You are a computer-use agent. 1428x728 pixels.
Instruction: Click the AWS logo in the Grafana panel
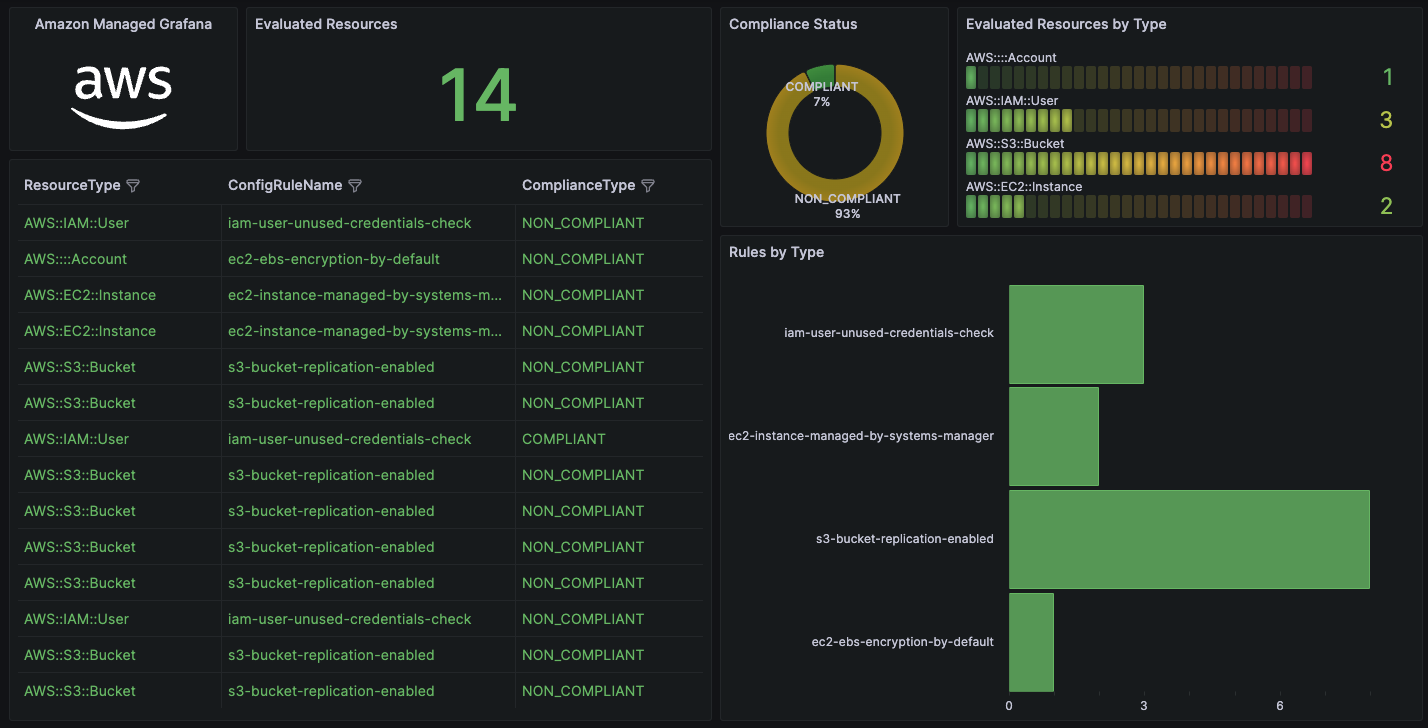click(121, 95)
